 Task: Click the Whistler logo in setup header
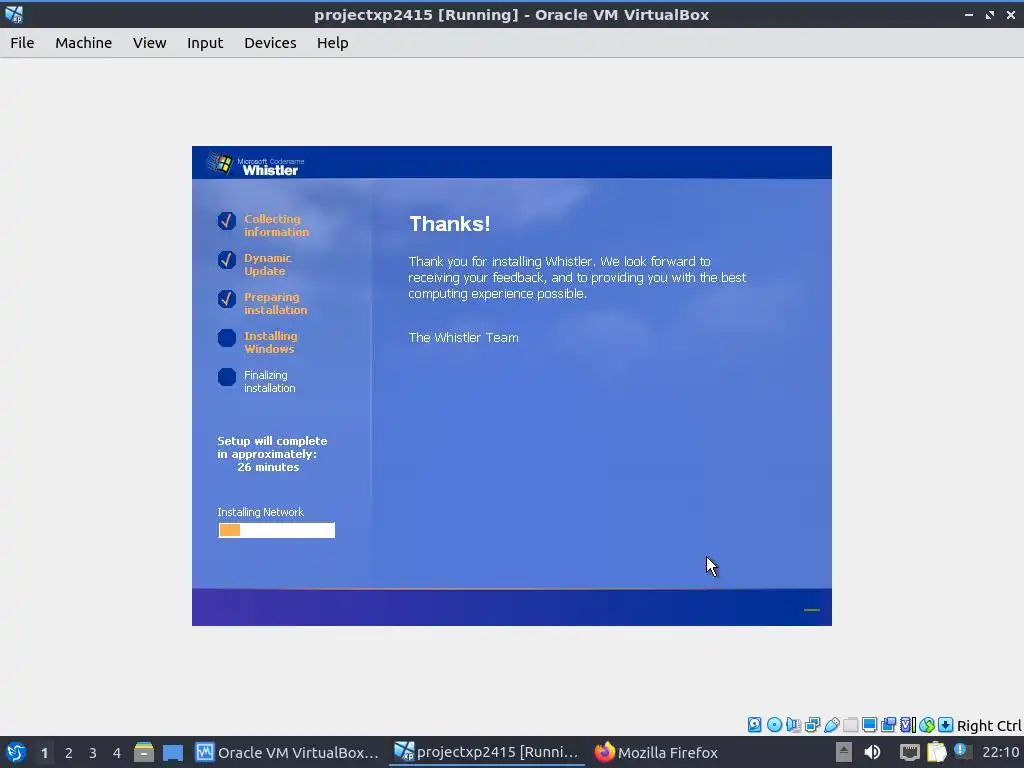(x=255, y=164)
